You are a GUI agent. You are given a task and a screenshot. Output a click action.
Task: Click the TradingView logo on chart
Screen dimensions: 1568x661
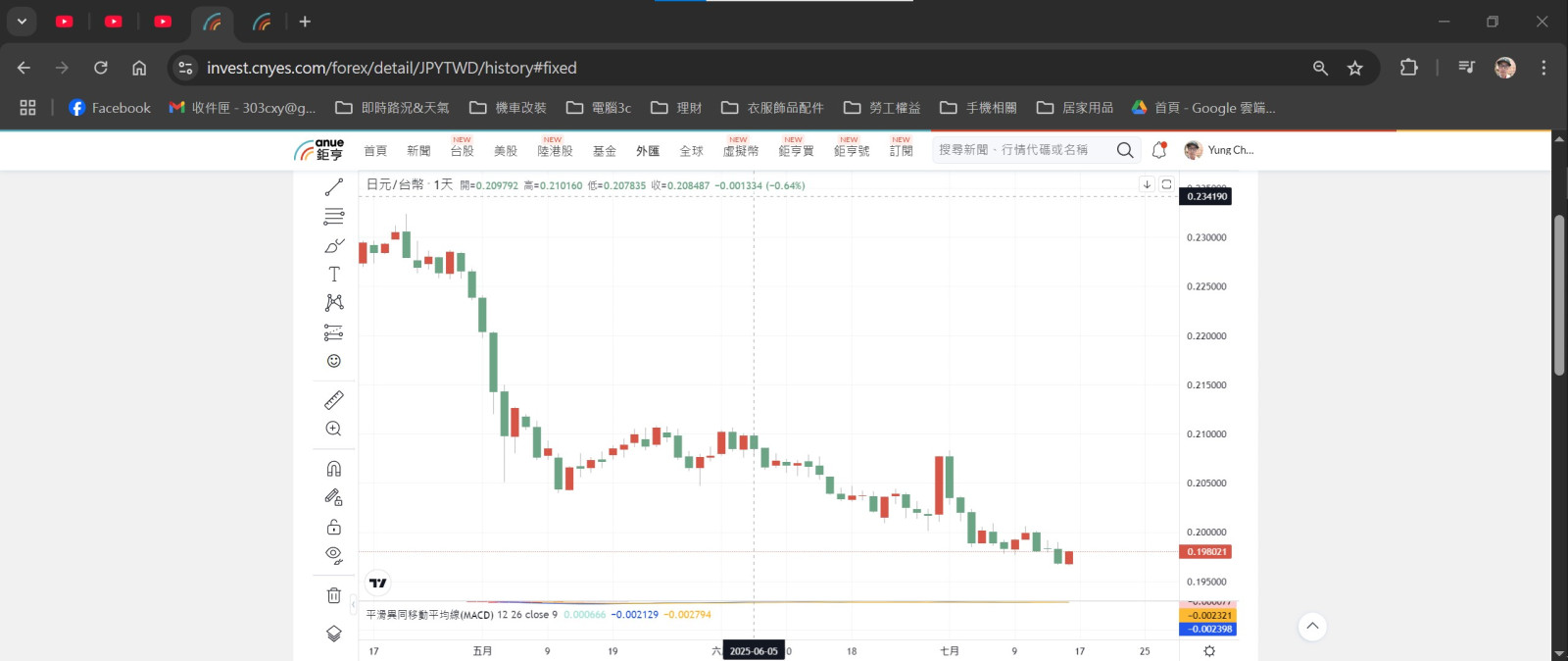coord(377,583)
